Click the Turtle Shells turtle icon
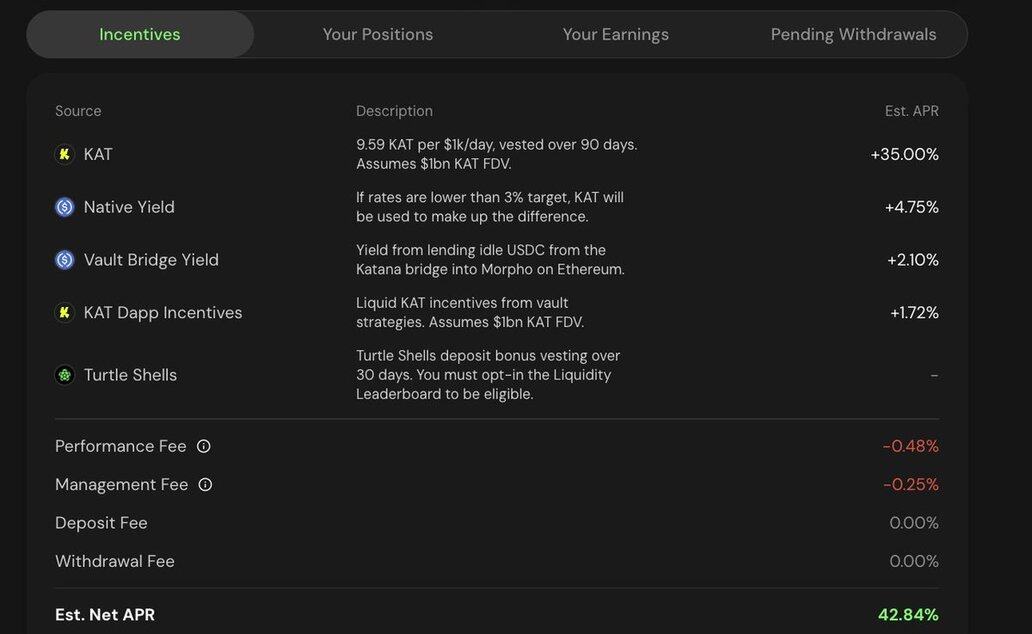1032x634 pixels. tap(65, 375)
